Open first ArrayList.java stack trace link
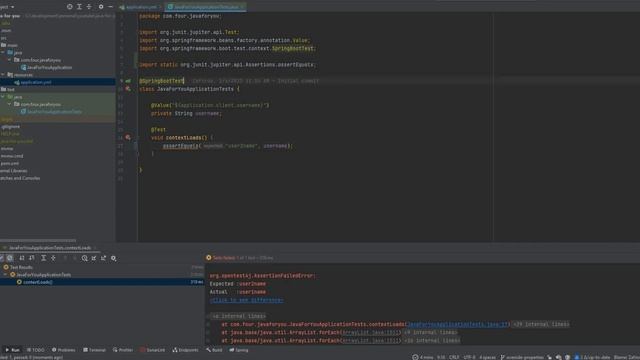The width and height of the screenshot is (640, 360). (x=370, y=332)
